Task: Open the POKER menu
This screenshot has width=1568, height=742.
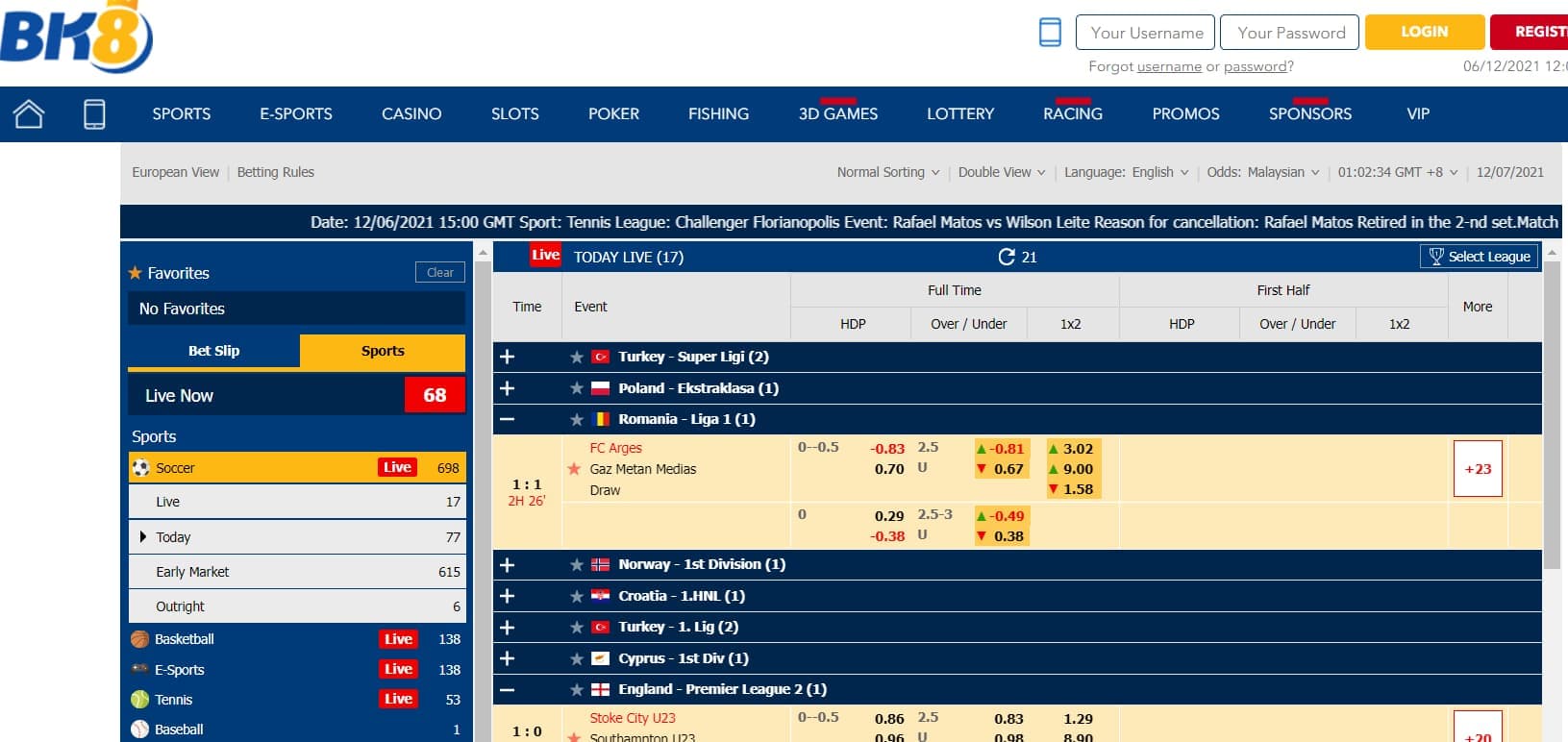Action: pyautogui.click(x=613, y=113)
